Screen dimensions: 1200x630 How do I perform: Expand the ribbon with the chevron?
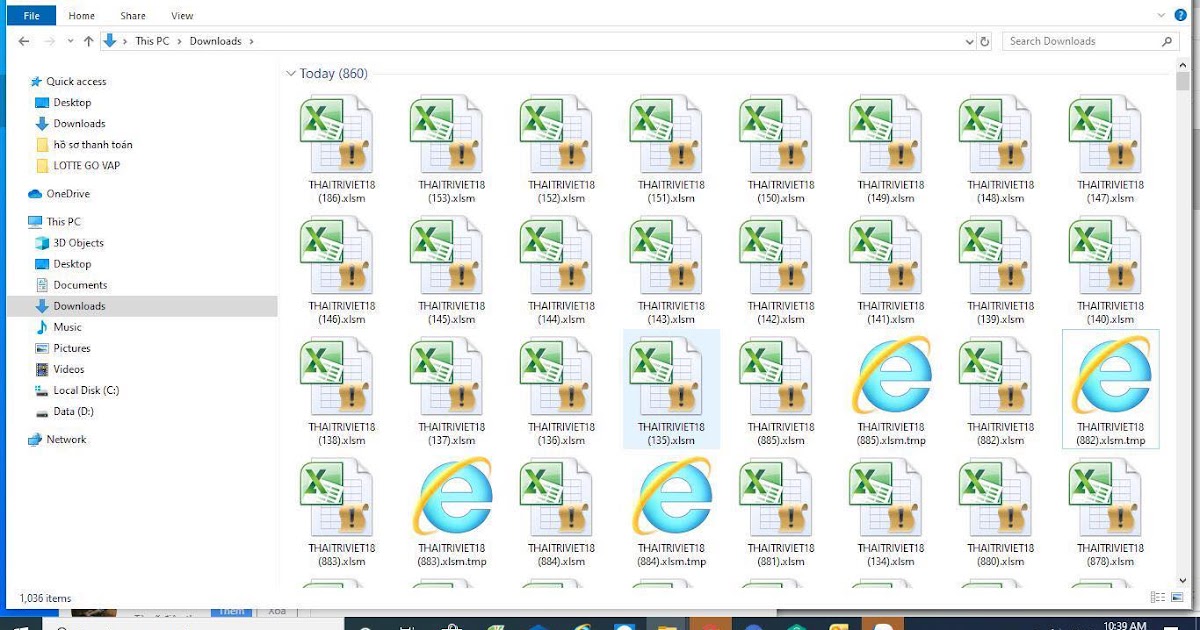coord(1161,15)
